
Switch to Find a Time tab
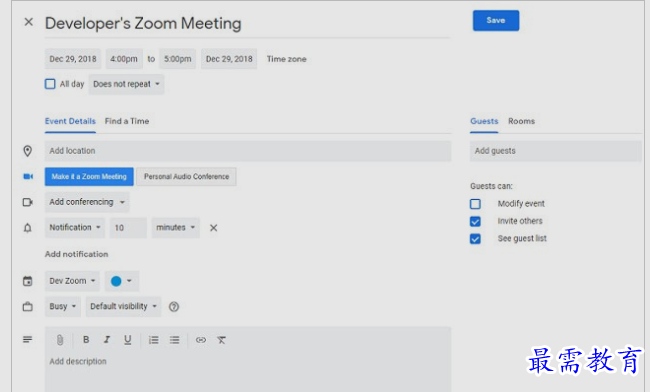coord(127,121)
